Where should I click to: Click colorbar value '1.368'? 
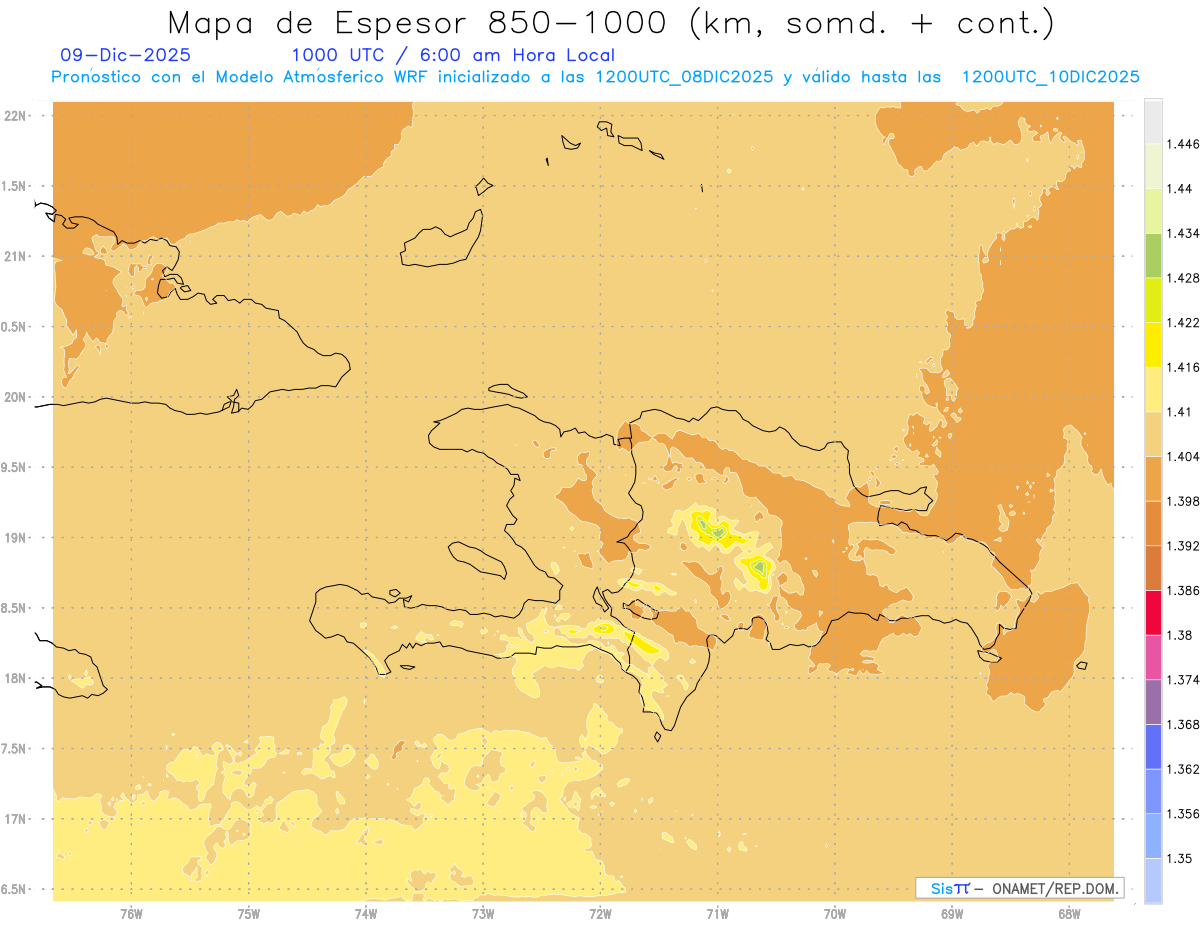(x=1183, y=724)
